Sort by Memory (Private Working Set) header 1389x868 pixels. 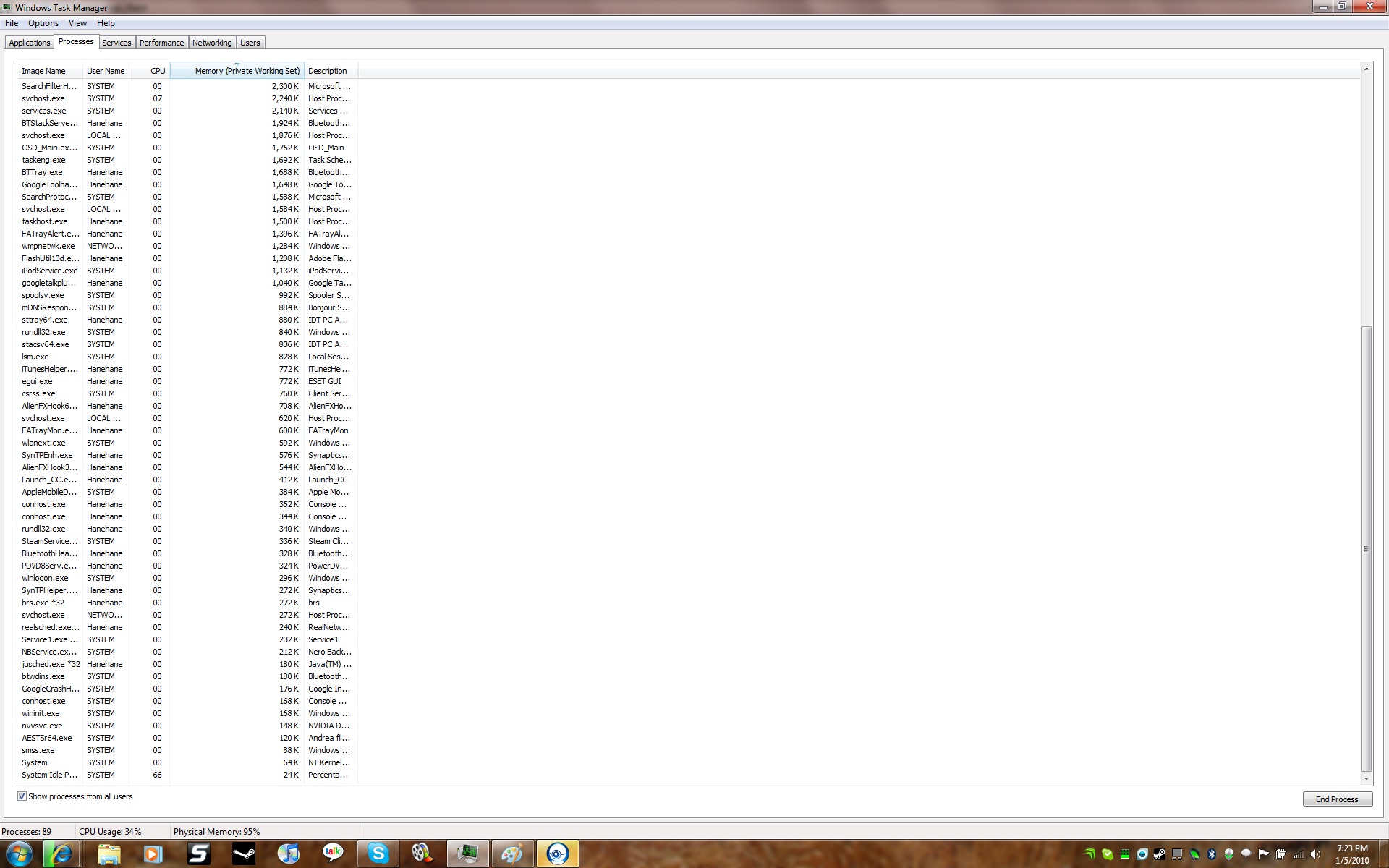pyautogui.click(x=237, y=71)
